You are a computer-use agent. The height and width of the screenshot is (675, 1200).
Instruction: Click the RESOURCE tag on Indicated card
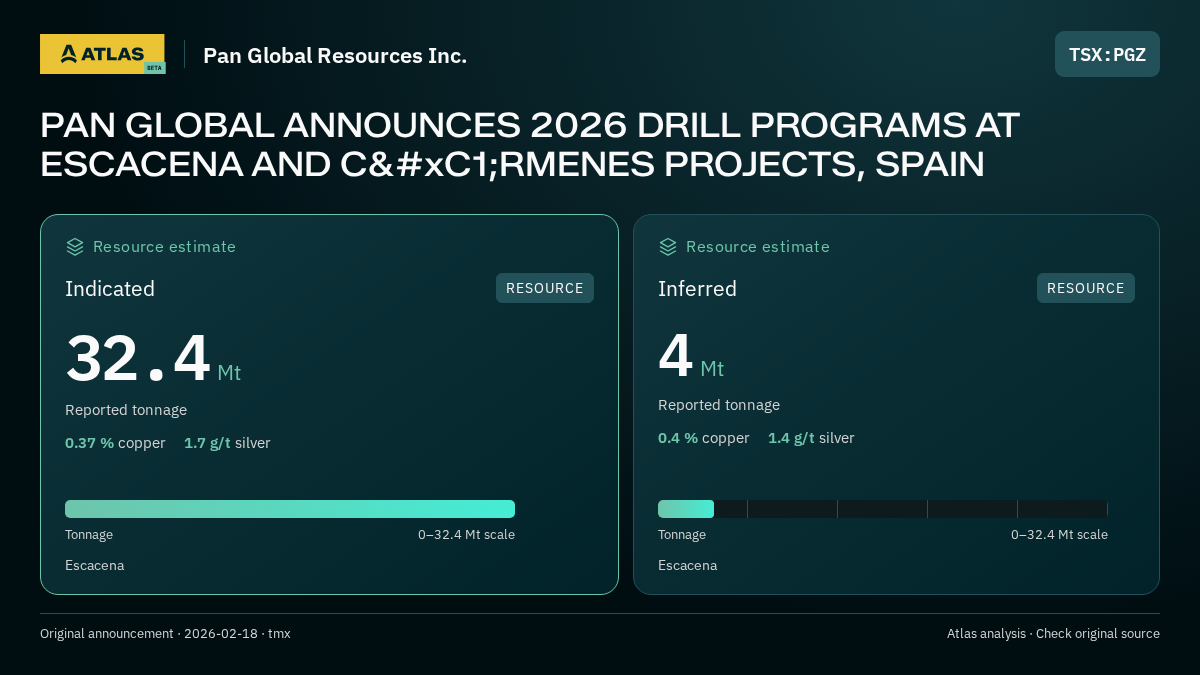tap(545, 288)
